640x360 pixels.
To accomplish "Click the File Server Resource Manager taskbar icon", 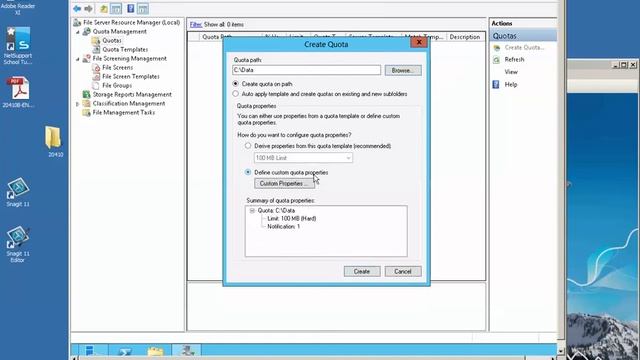I will 187,350.
